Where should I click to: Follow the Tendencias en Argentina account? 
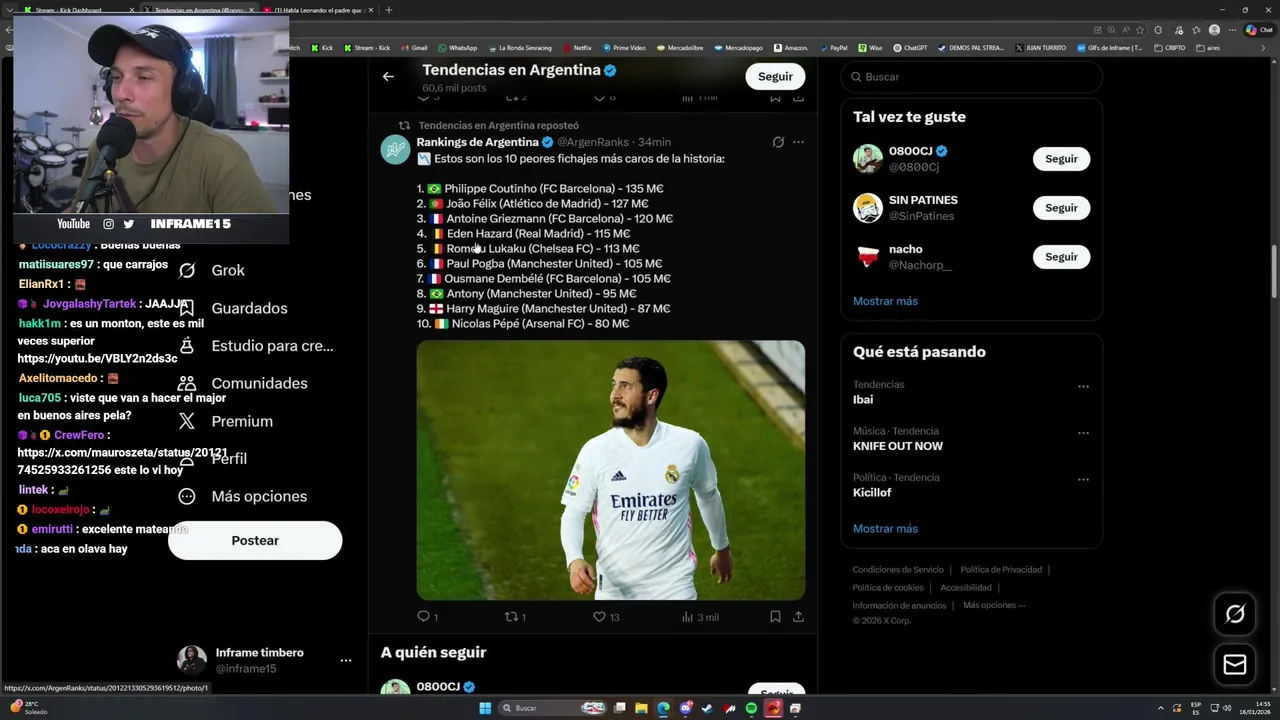775,76
